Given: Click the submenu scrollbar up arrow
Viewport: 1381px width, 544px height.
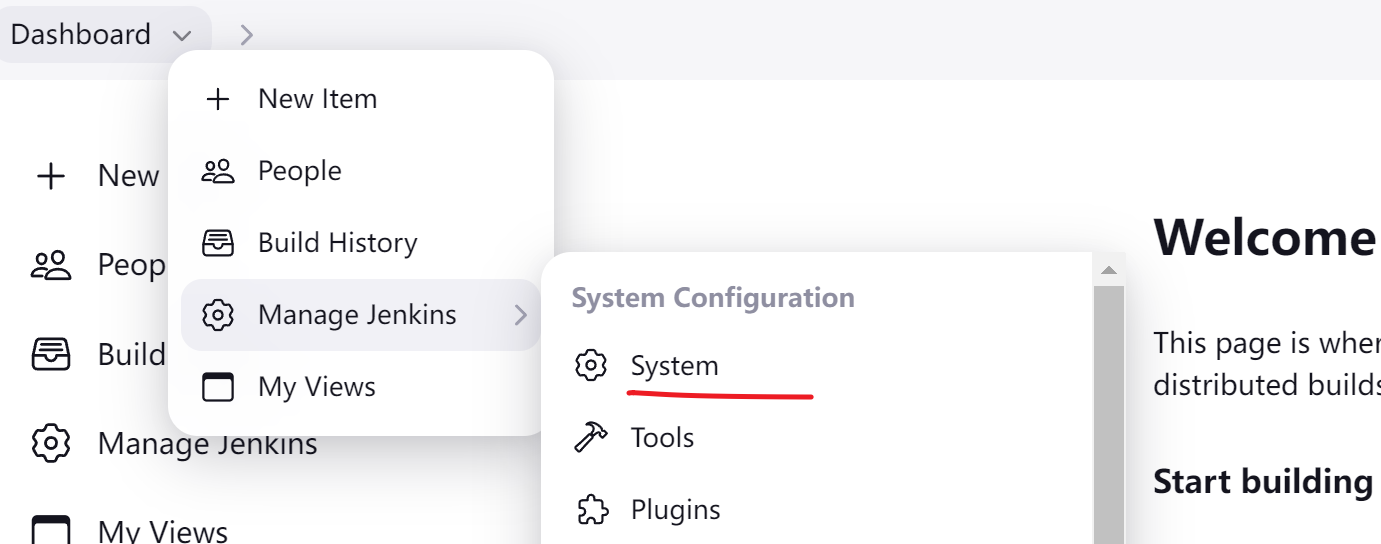Looking at the screenshot, I should 1108,270.
